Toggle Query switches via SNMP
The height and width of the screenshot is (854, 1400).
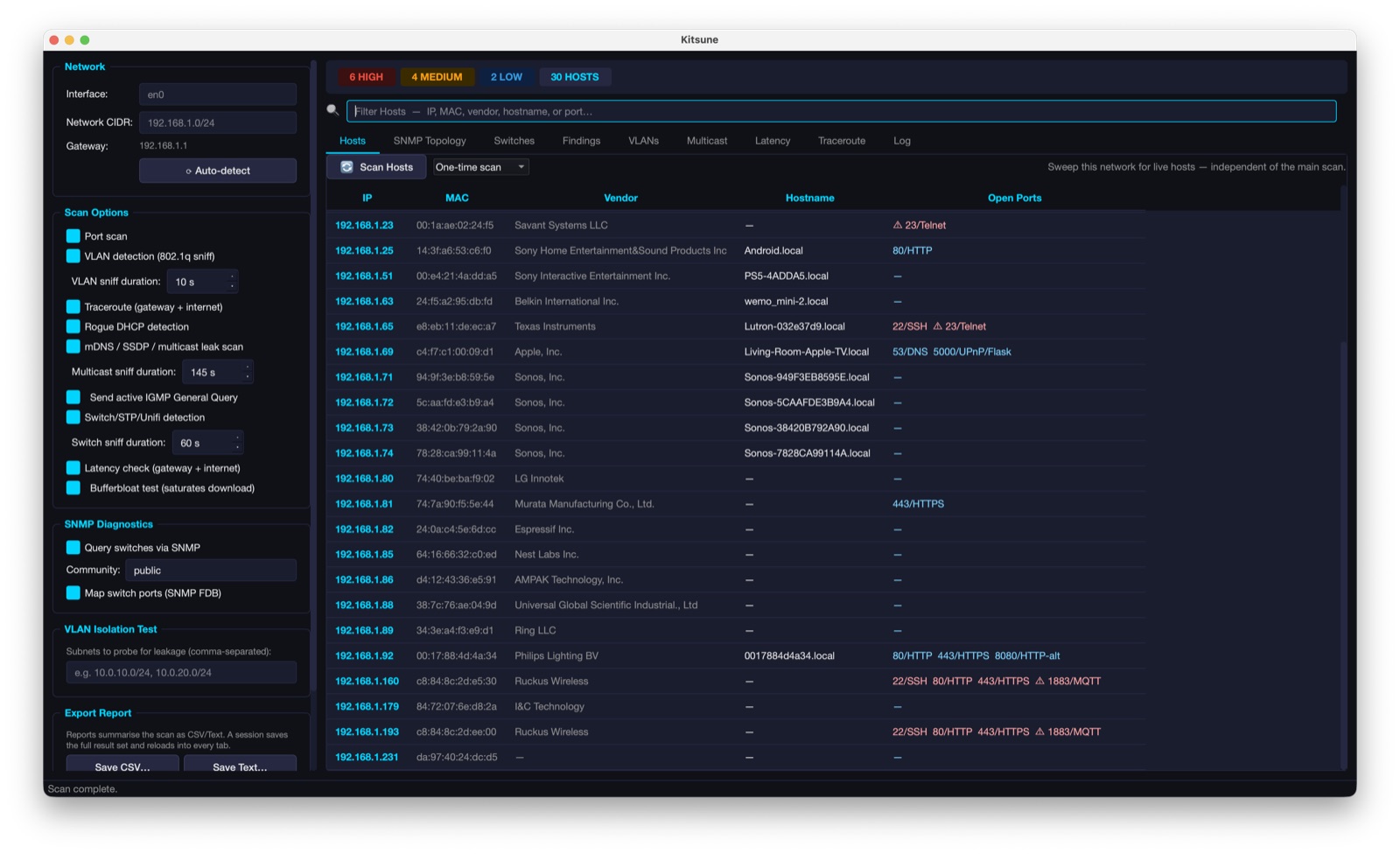click(73, 548)
